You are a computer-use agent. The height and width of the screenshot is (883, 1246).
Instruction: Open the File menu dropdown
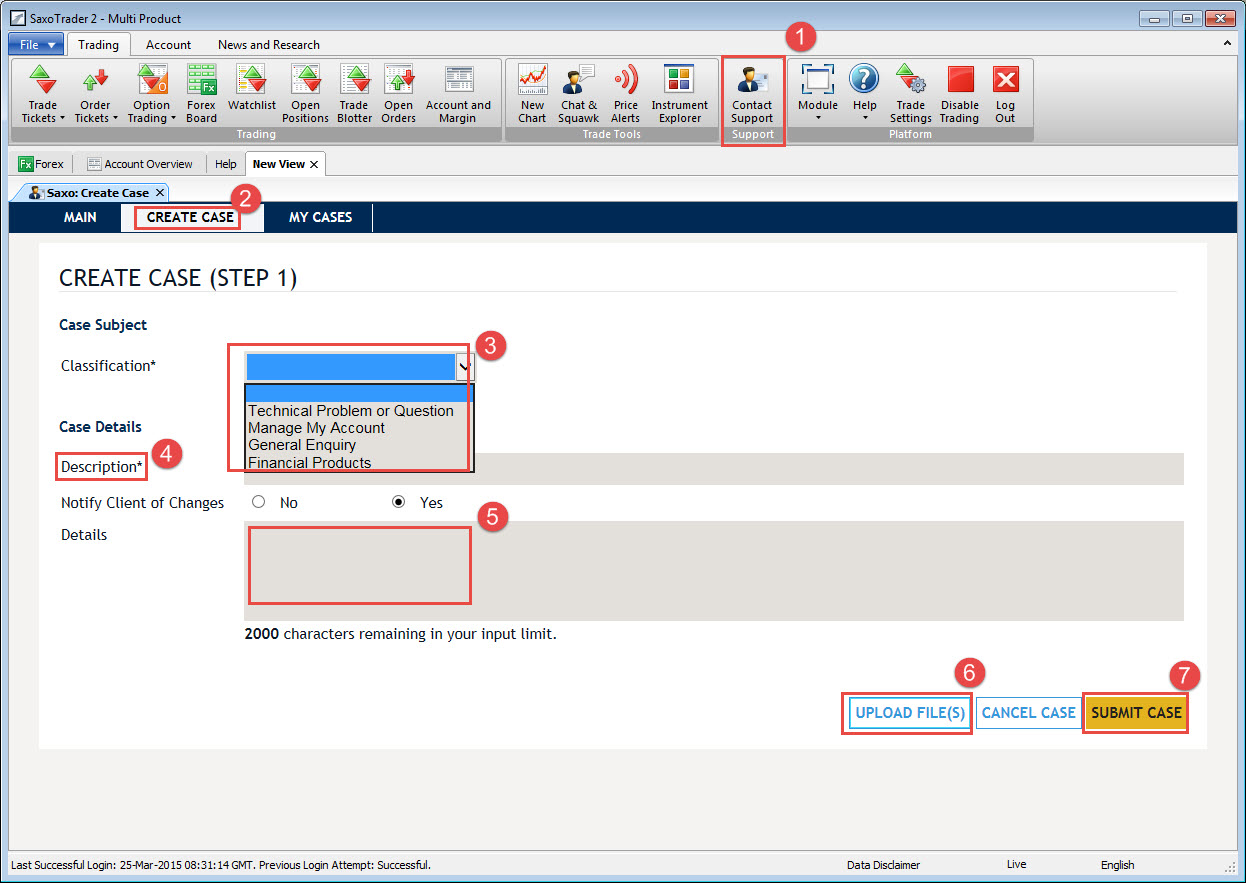coord(36,44)
